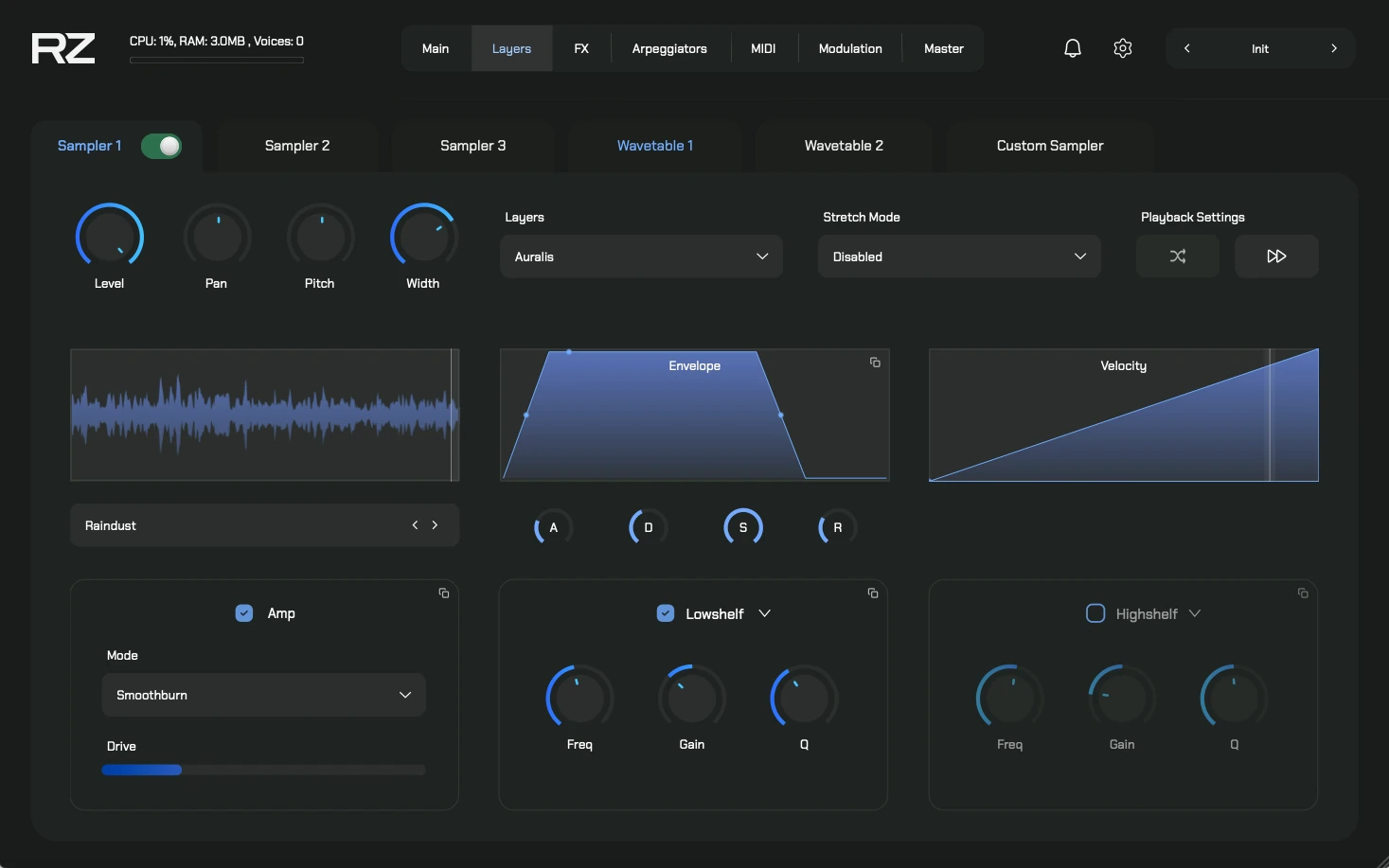Open settings with the gear icon
Screen dimensions: 1389x868
point(1122,48)
